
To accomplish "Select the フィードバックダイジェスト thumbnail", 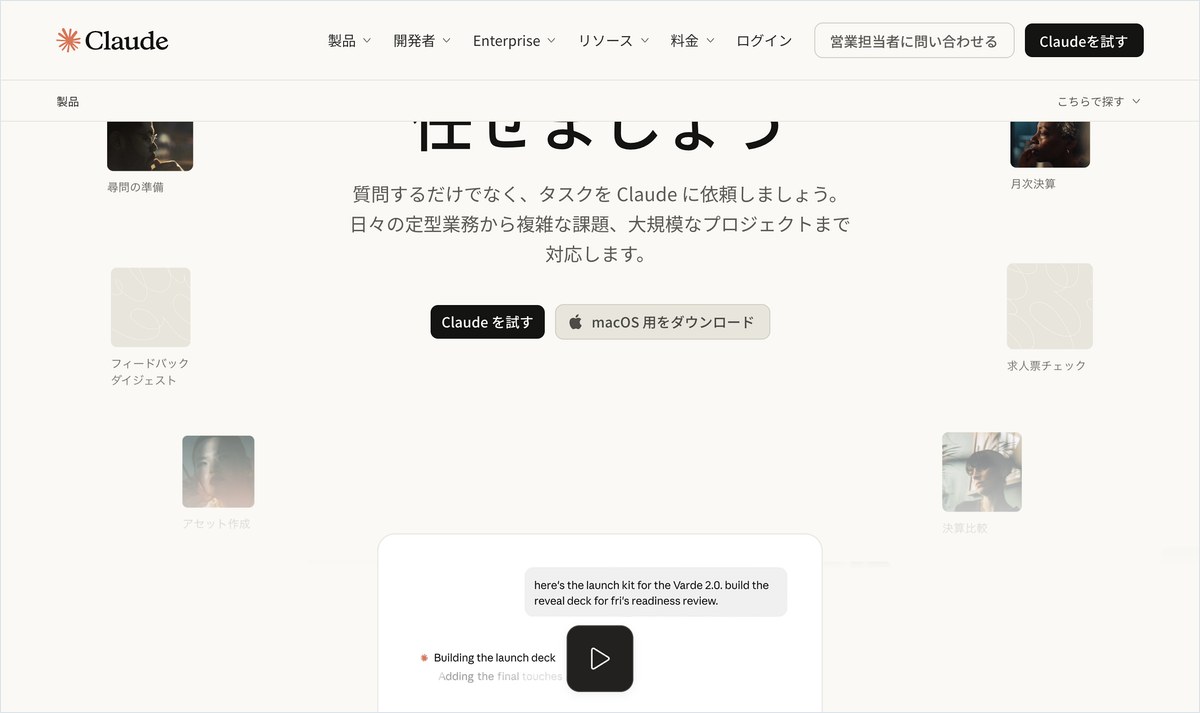I will point(150,307).
